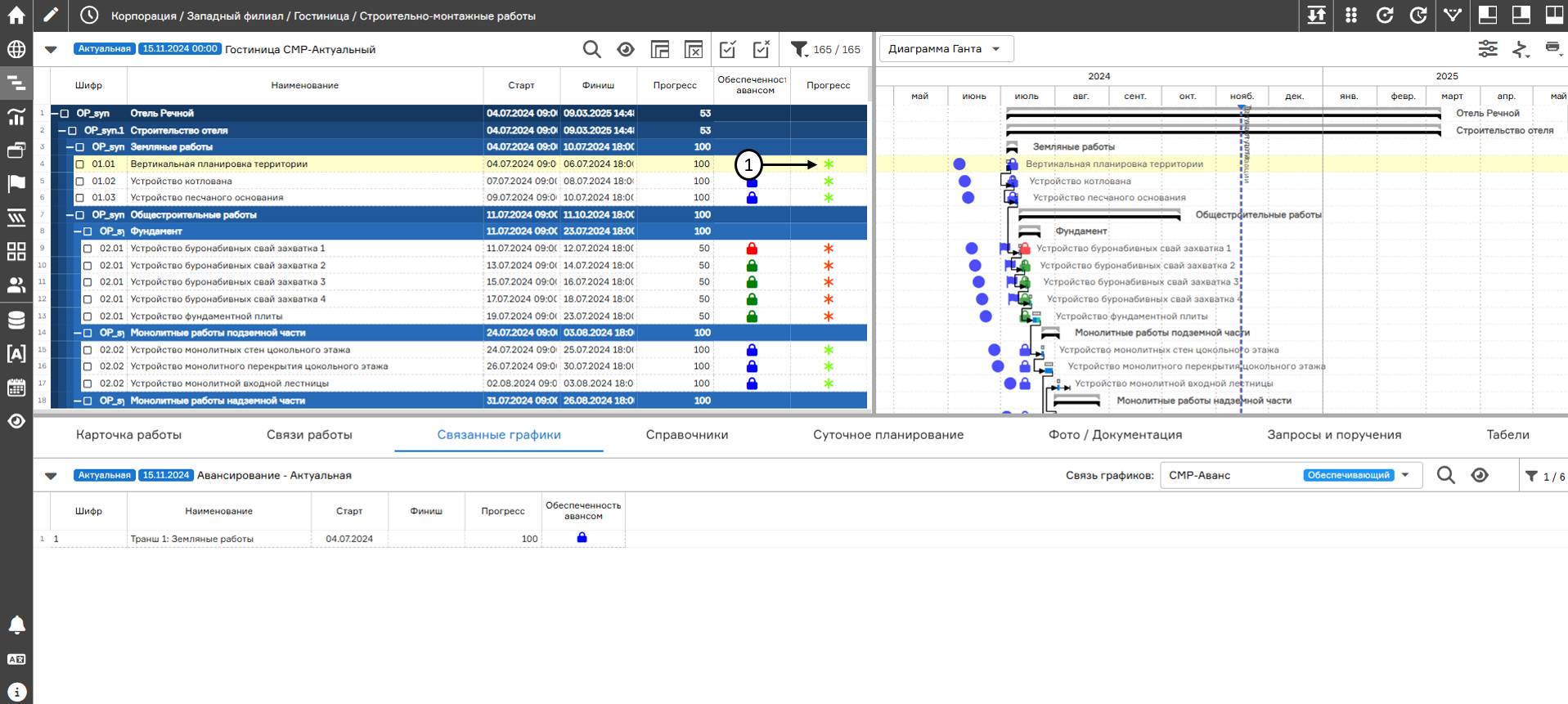This screenshot has width=1568, height=704.
Task: Search in the Гостиница СМР schedule table
Action: pyautogui.click(x=592, y=50)
